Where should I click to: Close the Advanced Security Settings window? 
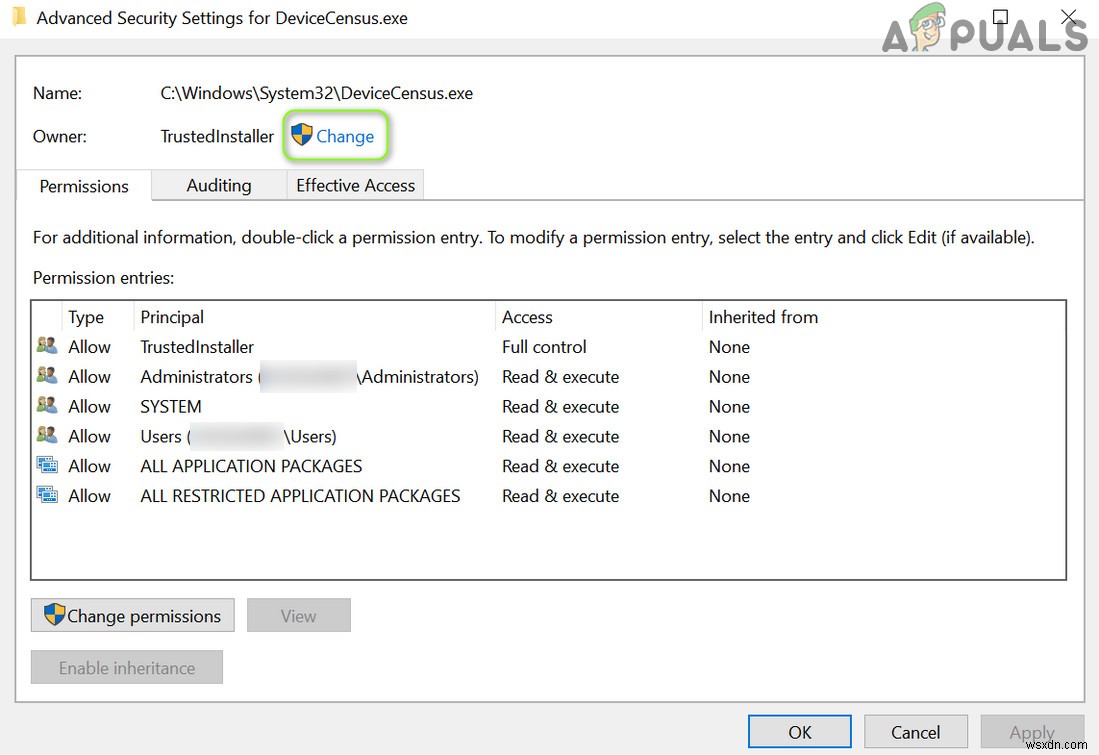(1069, 17)
